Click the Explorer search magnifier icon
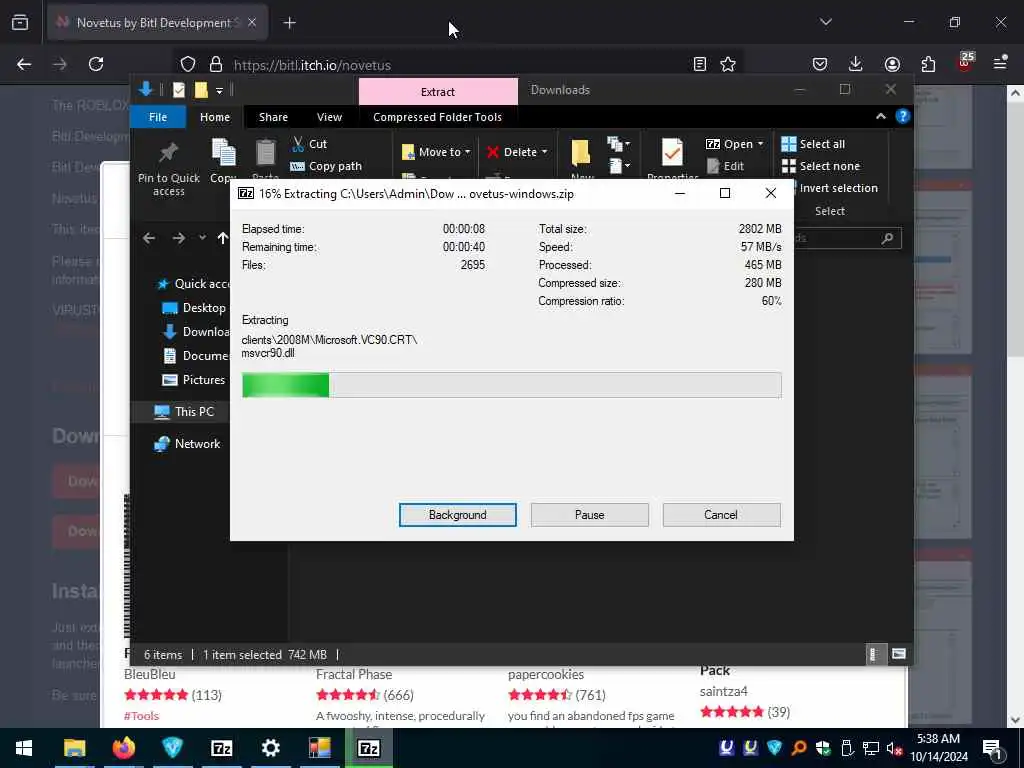Screen dimensions: 1024x768 (887, 238)
